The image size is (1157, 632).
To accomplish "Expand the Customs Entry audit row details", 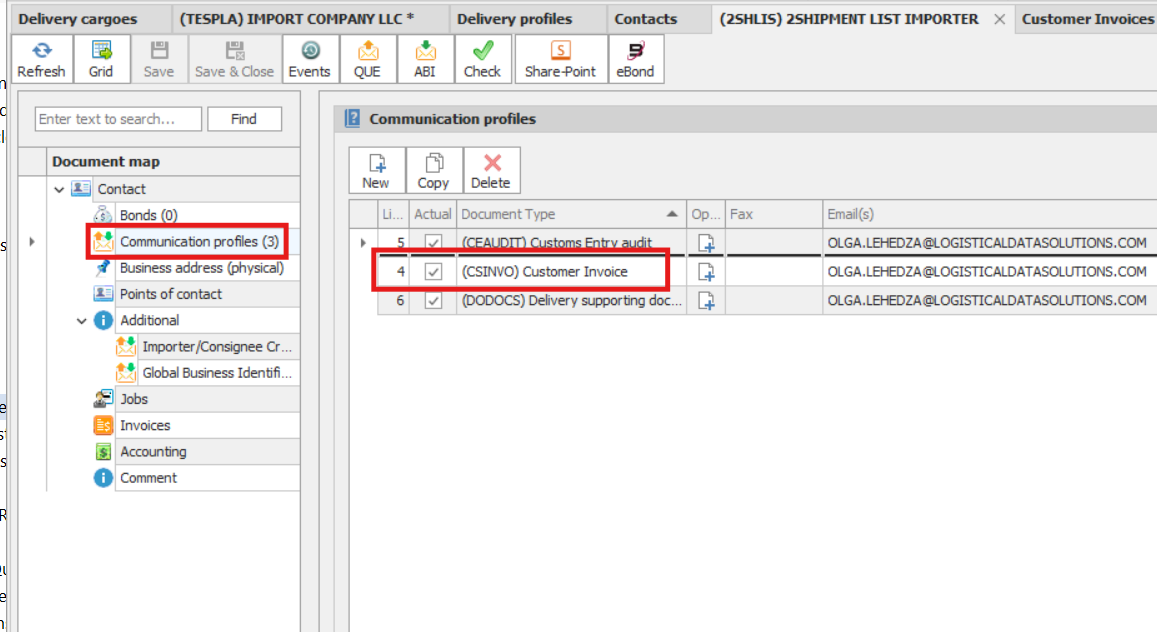I will pos(363,242).
